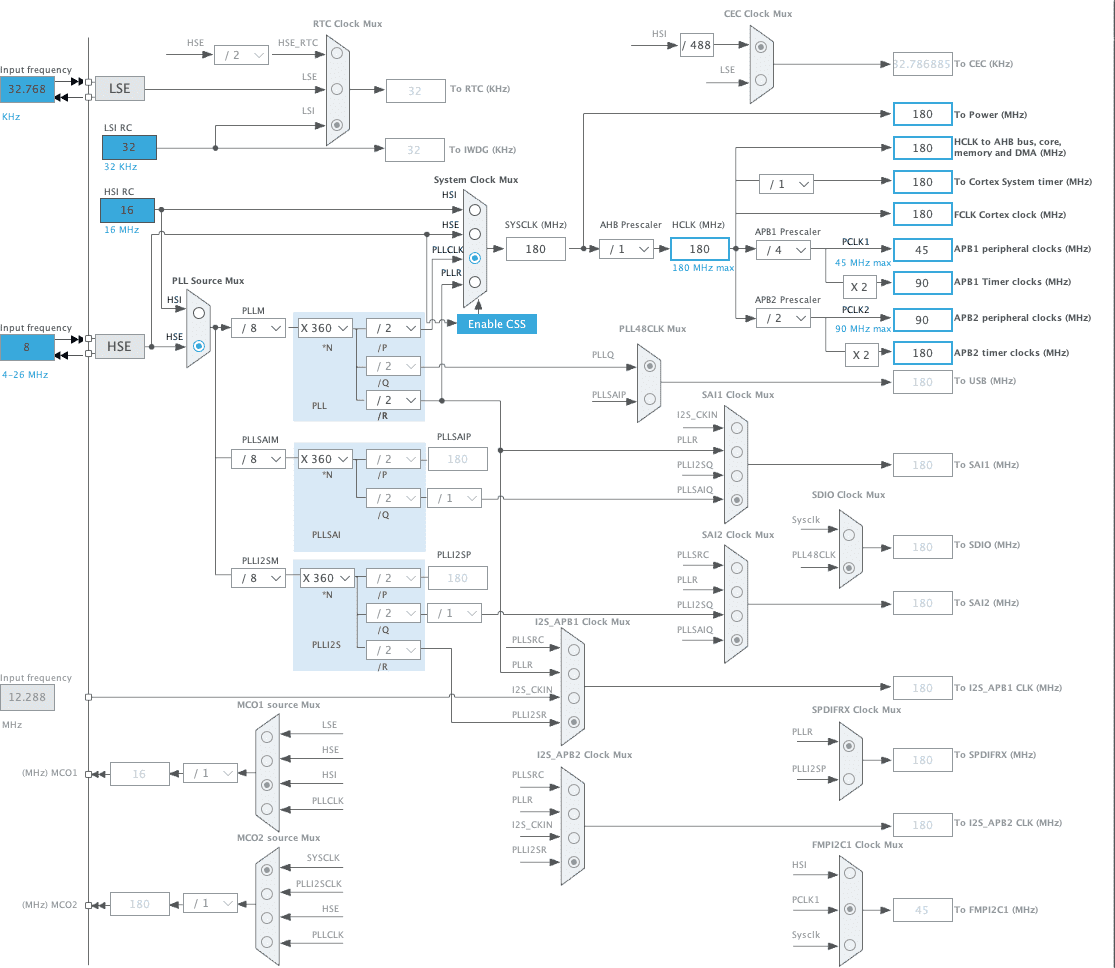Select PLLCLK in System Clock Mux
The width and height of the screenshot is (1115, 968).
click(x=475, y=258)
